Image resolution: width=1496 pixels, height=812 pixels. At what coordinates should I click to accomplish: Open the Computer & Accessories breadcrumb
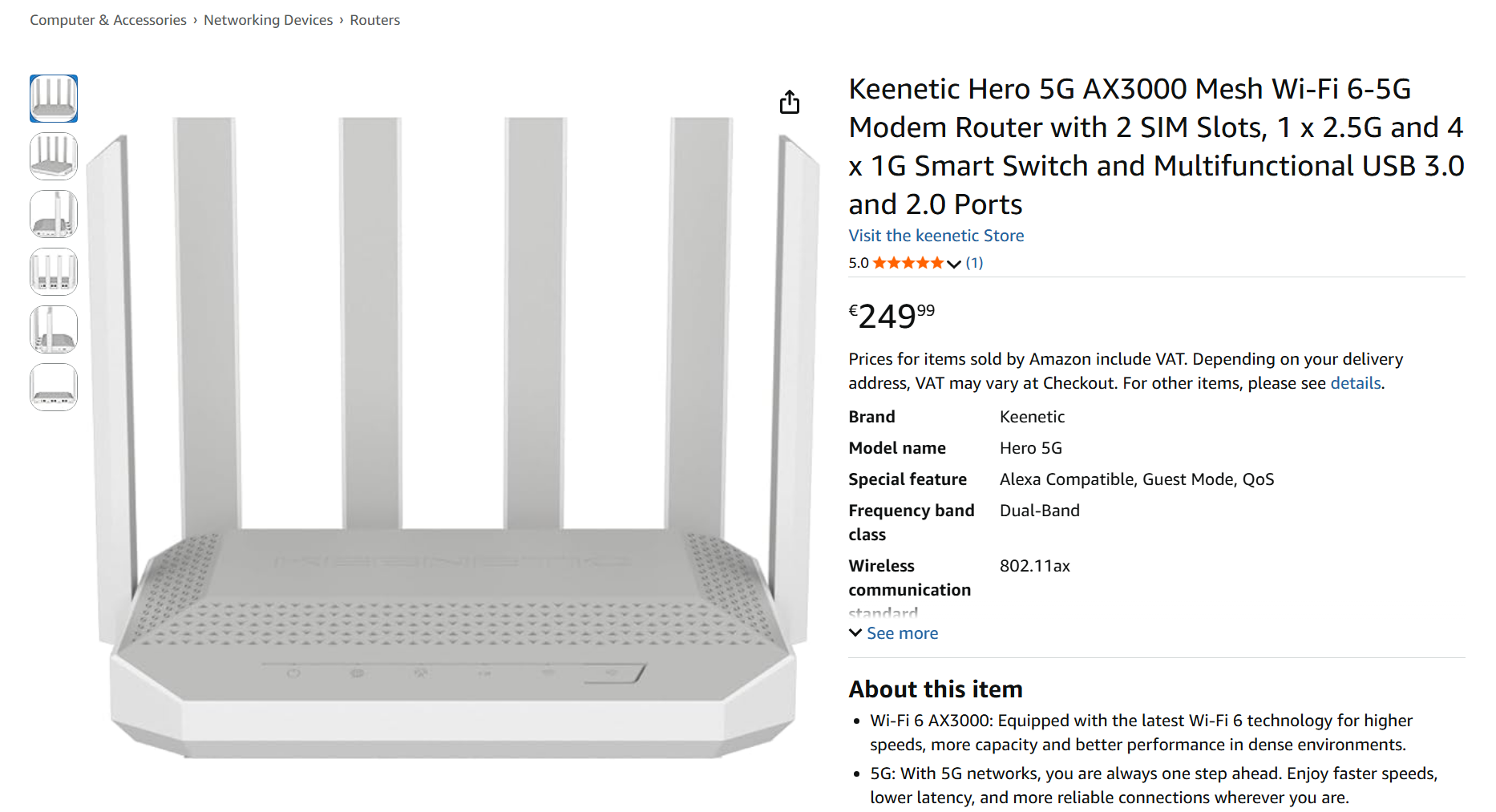click(x=108, y=20)
